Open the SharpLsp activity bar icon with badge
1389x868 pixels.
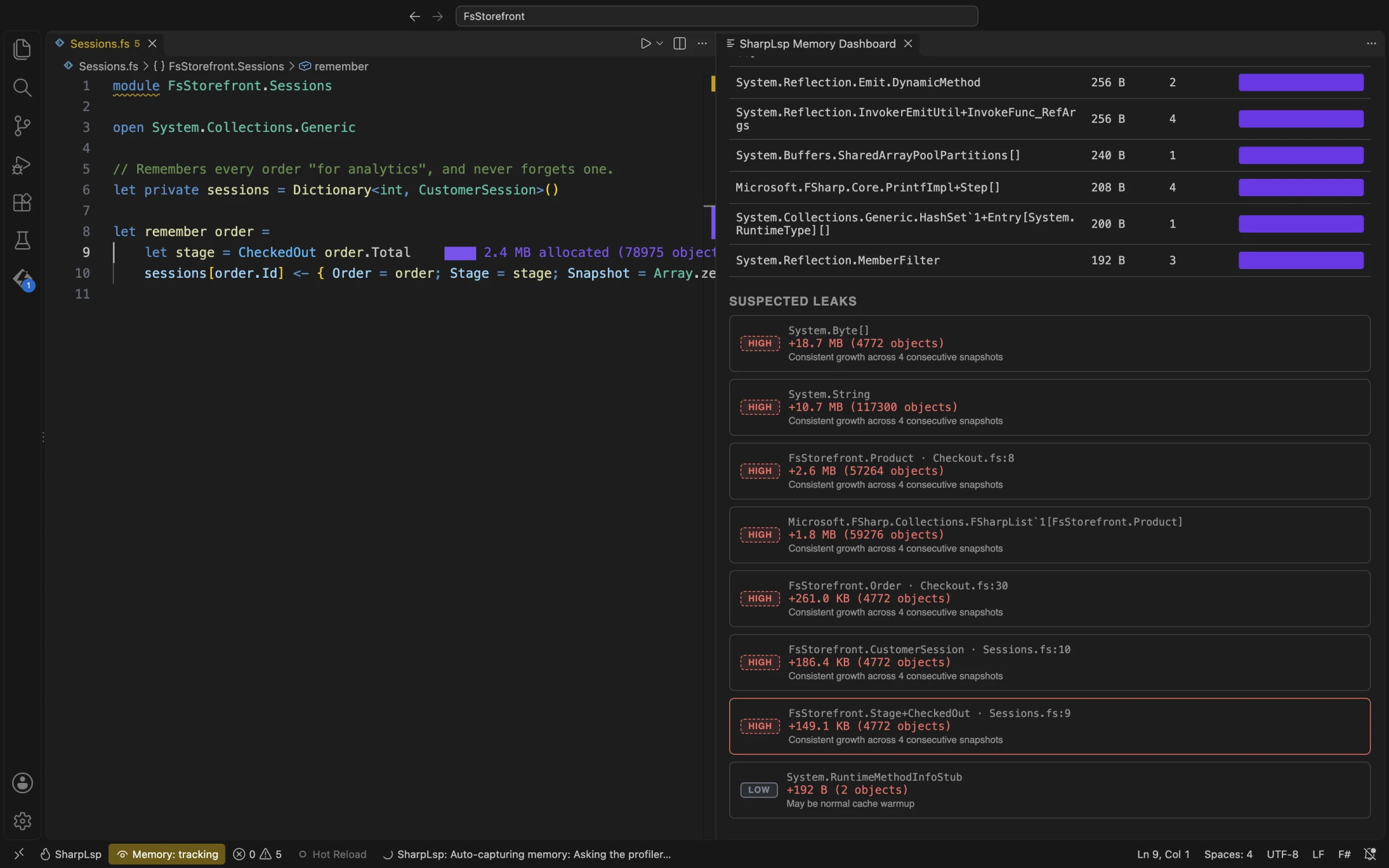22,280
